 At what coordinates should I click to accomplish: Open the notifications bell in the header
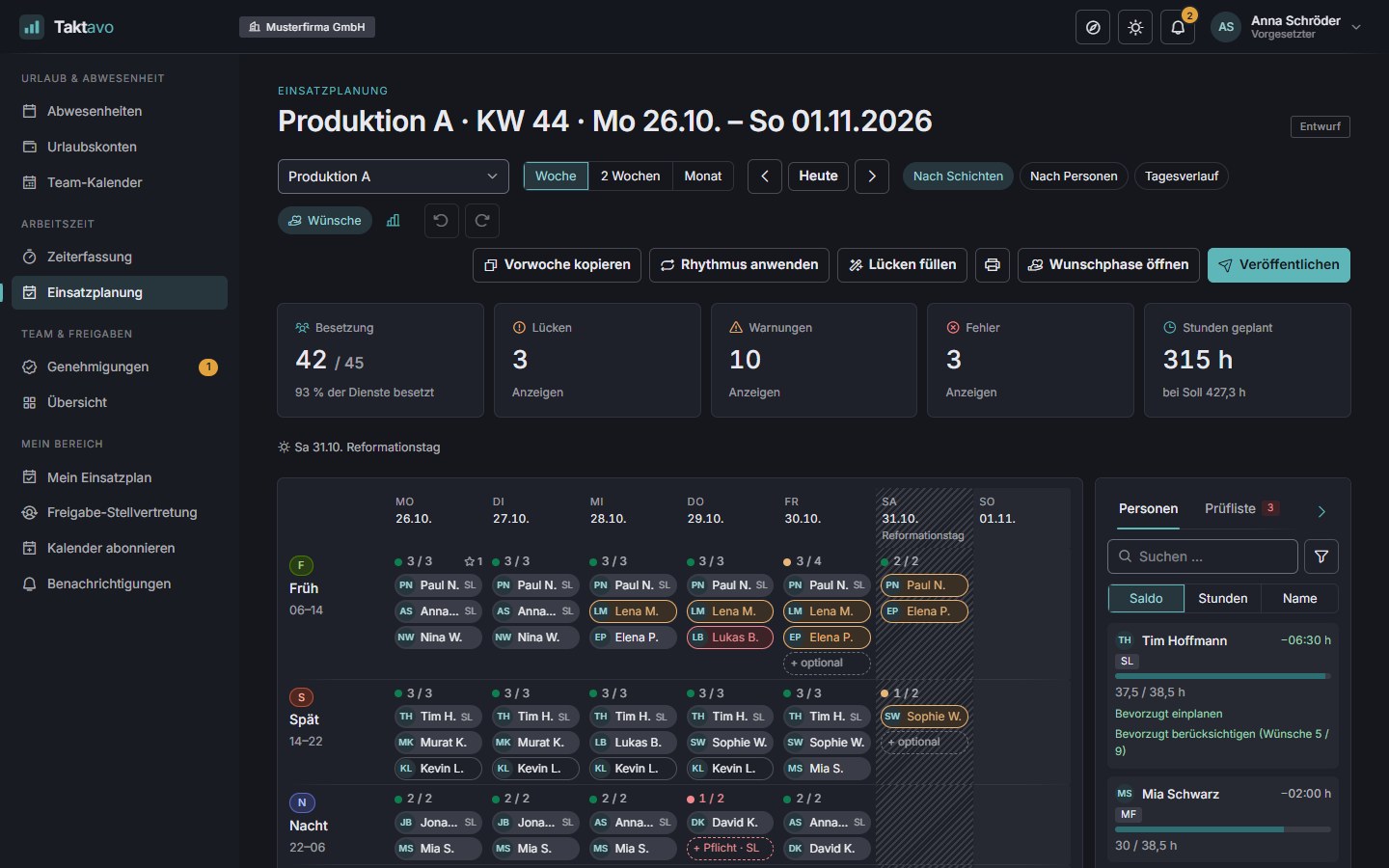coord(1178,27)
